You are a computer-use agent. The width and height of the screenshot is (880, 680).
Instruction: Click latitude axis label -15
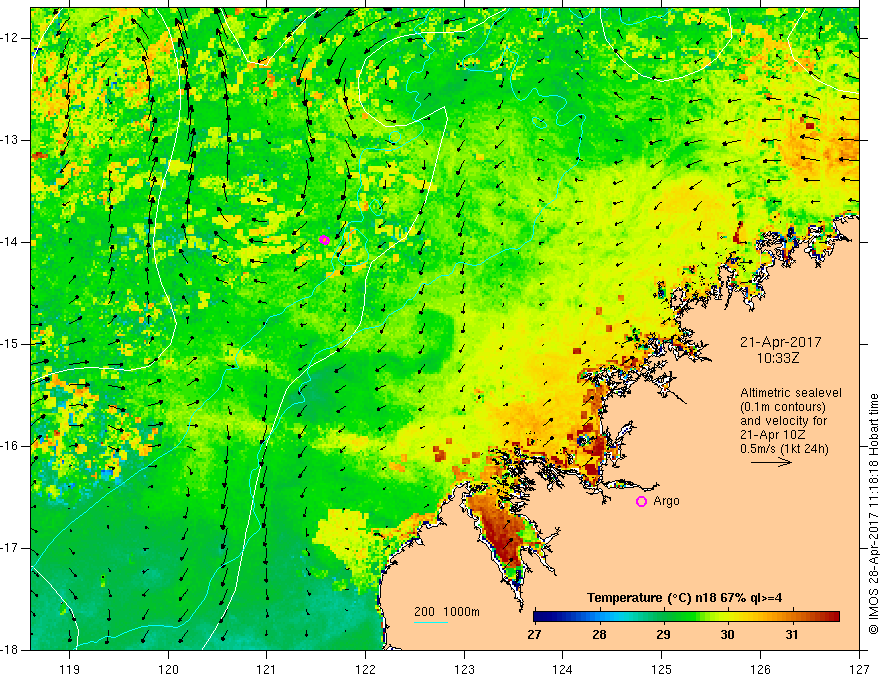click(x=10, y=344)
